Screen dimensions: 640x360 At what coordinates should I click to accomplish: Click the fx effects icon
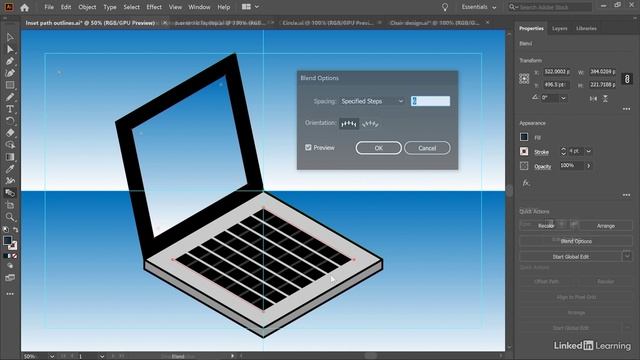tap(526, 183)
